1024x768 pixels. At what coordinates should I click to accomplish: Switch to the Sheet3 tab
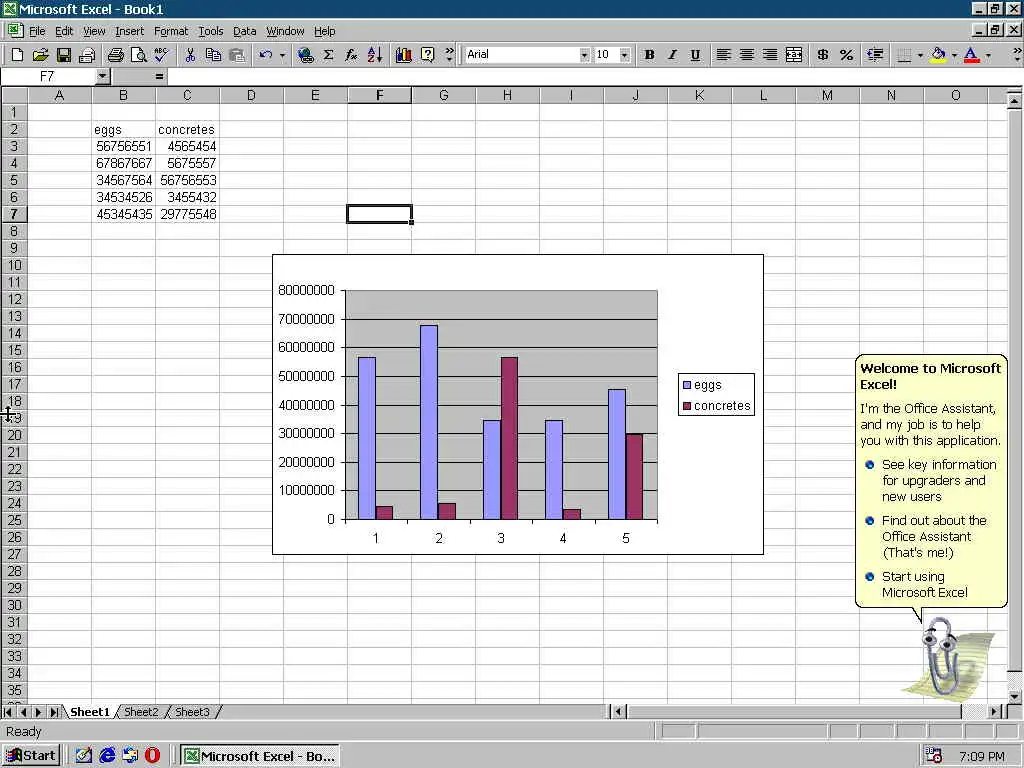click(x=192, y=712)
